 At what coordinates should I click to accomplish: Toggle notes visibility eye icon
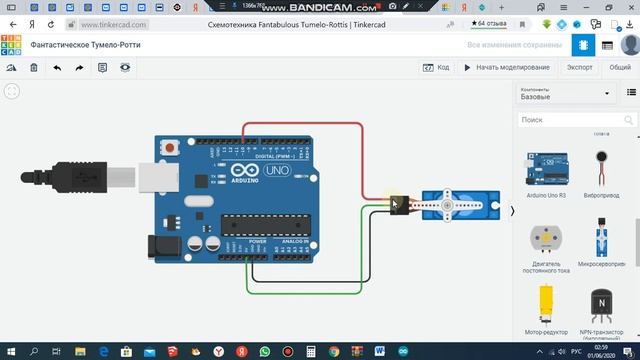(125, 67)
